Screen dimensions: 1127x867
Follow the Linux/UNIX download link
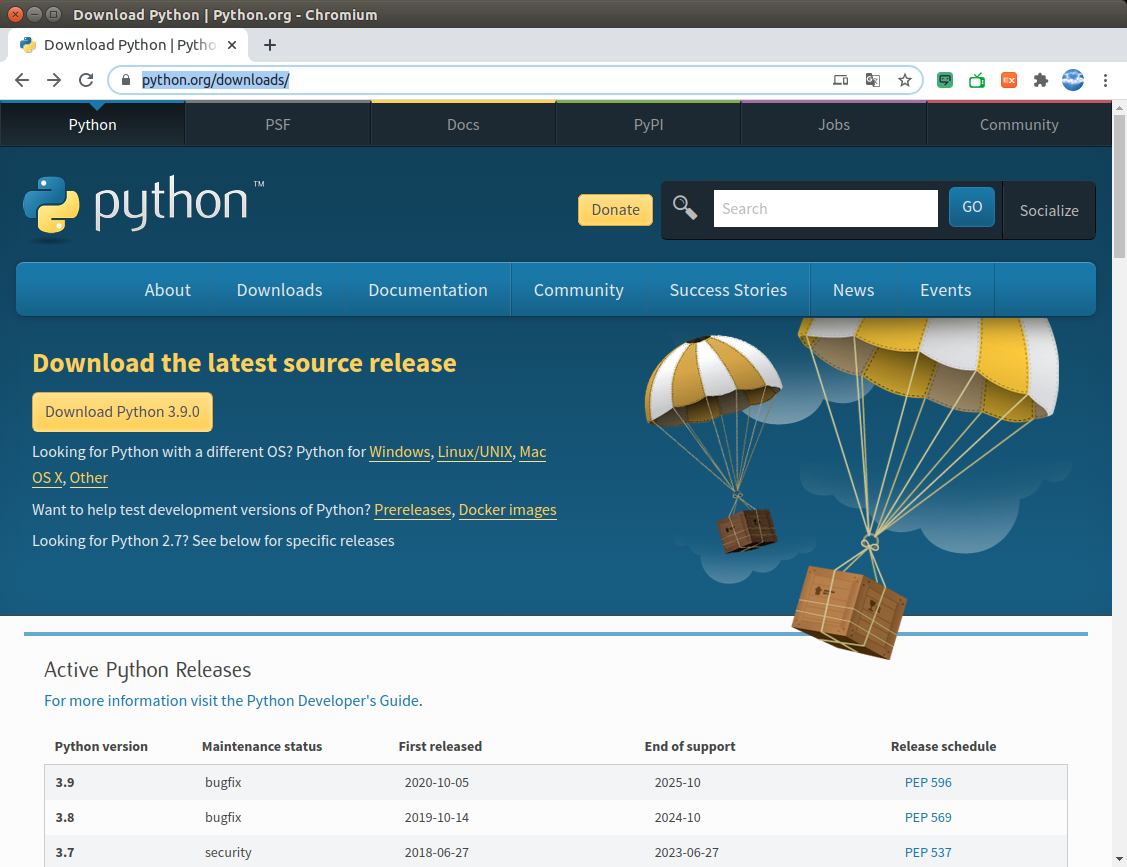(x=474, y=452)
